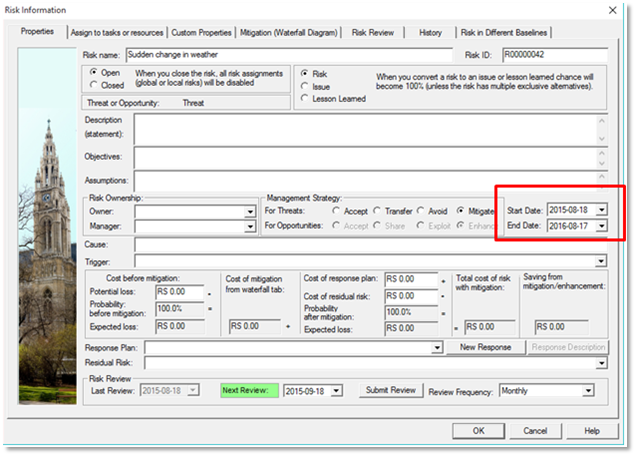Click the New Response button
Screen dimensions: 636x456
[x=485, y=347]
